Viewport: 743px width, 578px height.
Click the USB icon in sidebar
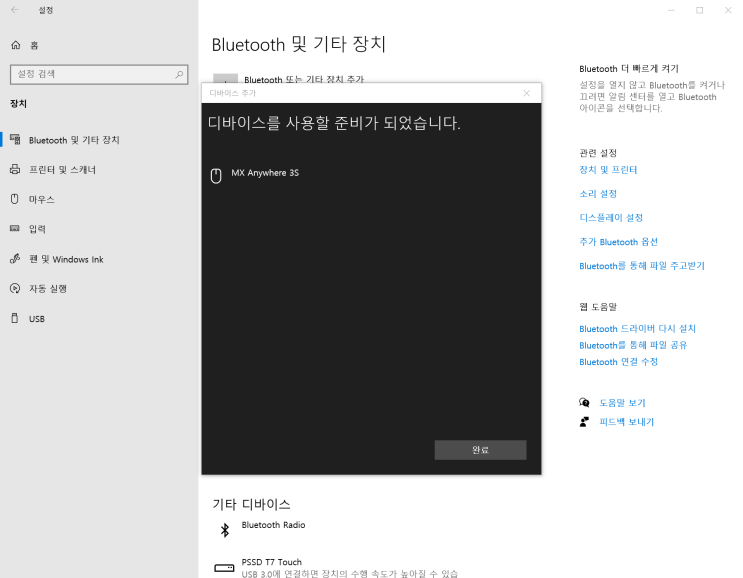(15, 318)
